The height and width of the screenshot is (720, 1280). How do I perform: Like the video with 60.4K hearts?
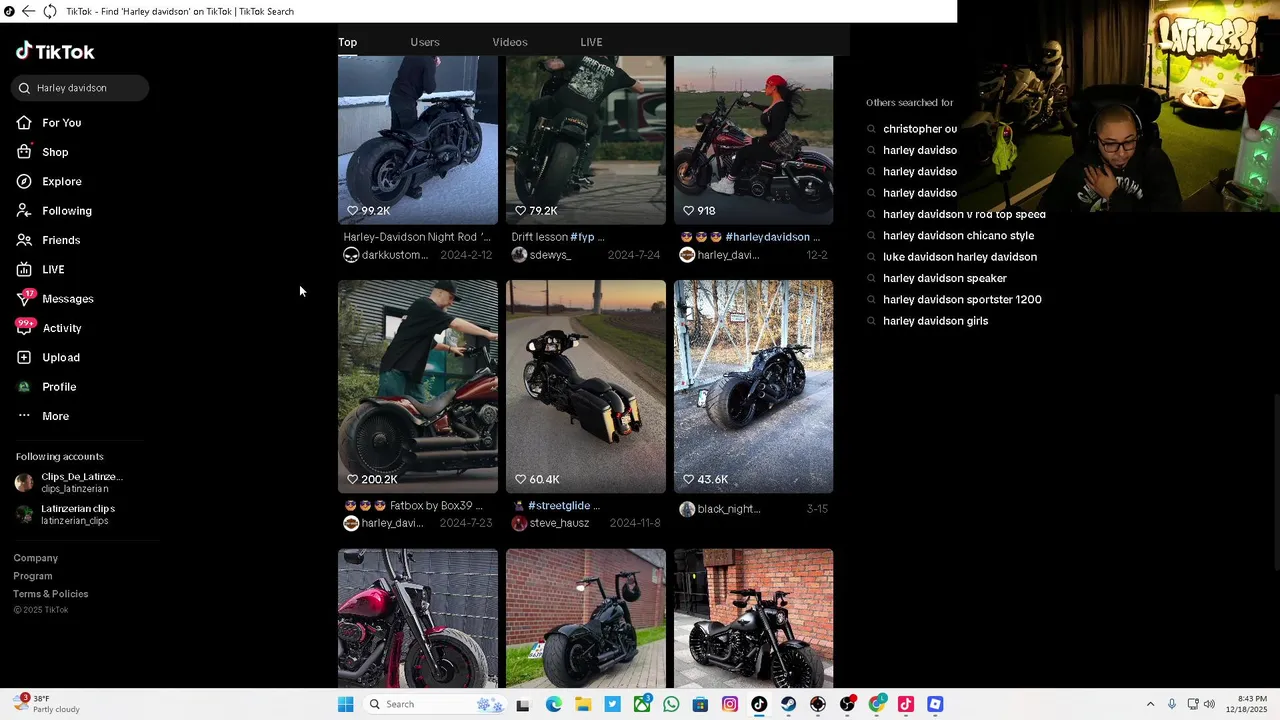pyautogui.click(x=520, y=480)
